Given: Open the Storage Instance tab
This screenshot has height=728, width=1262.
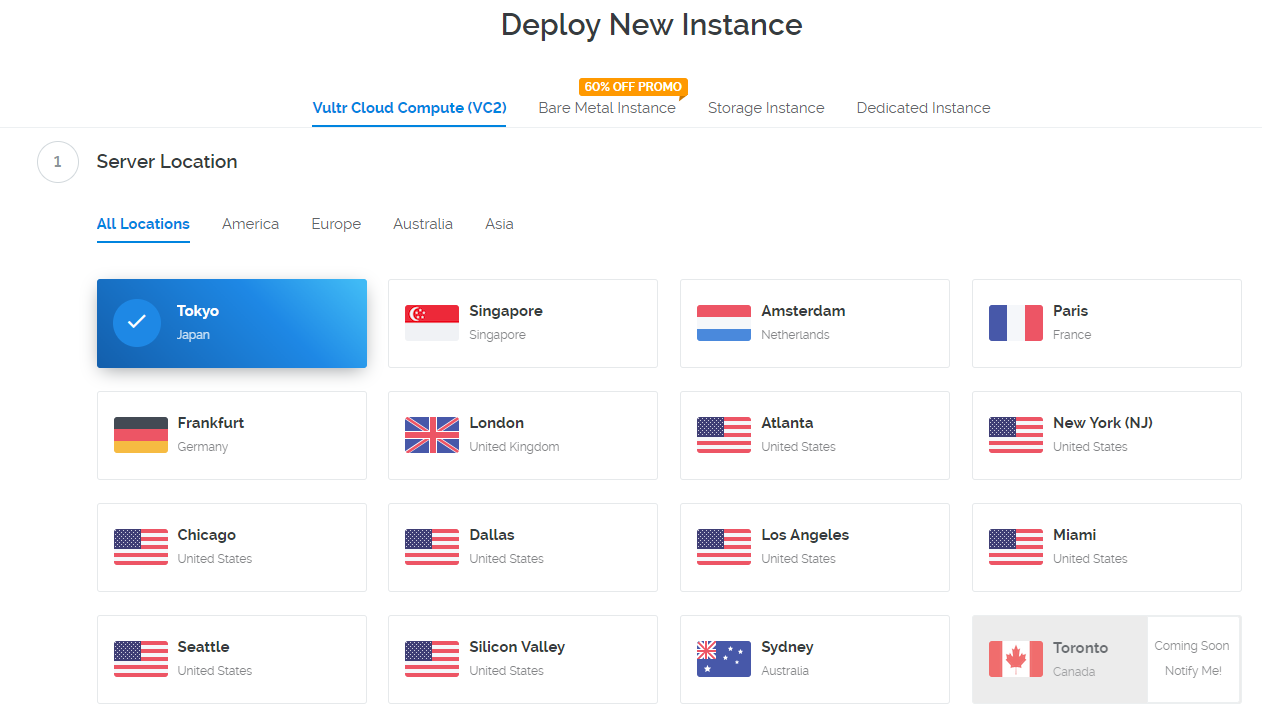Looking at the screenshot, I should point(766,108).
